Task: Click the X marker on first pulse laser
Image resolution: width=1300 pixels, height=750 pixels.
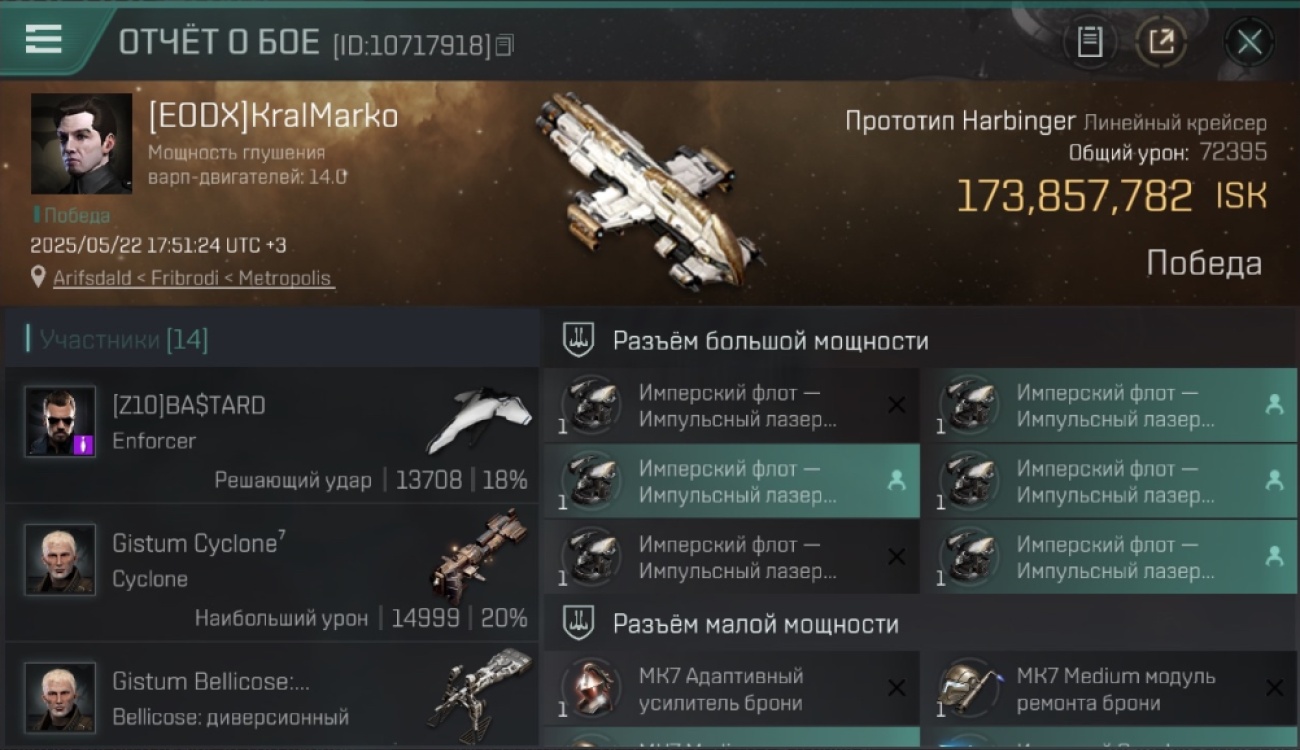Action: [x=896, y=405]
